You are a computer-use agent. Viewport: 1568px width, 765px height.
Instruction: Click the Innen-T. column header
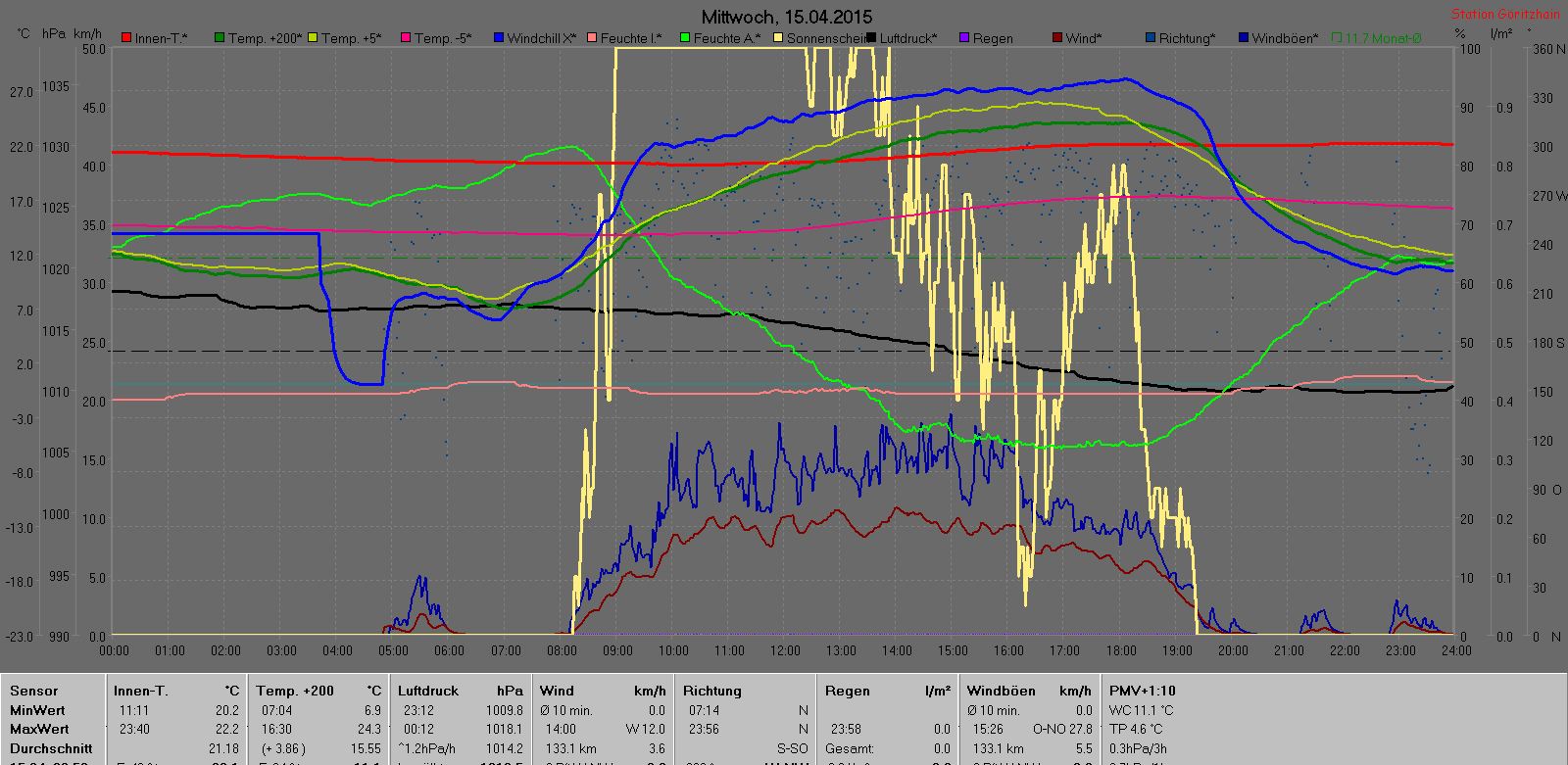141,691
